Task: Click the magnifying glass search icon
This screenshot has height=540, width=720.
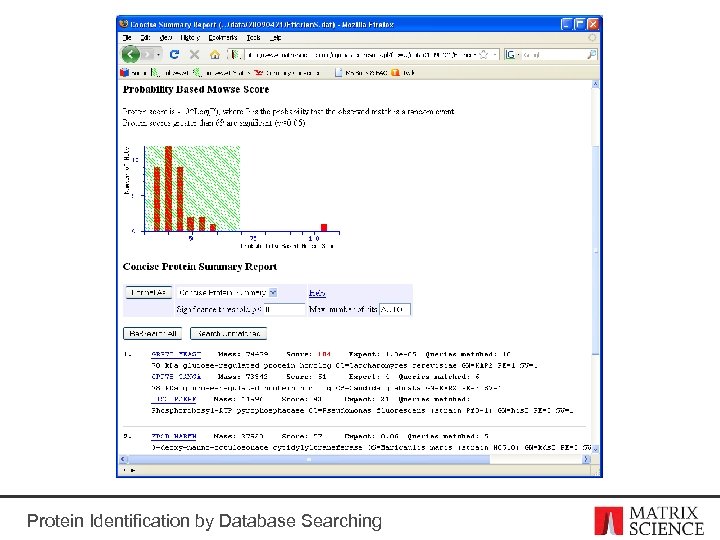Action: tap(591, 55)
